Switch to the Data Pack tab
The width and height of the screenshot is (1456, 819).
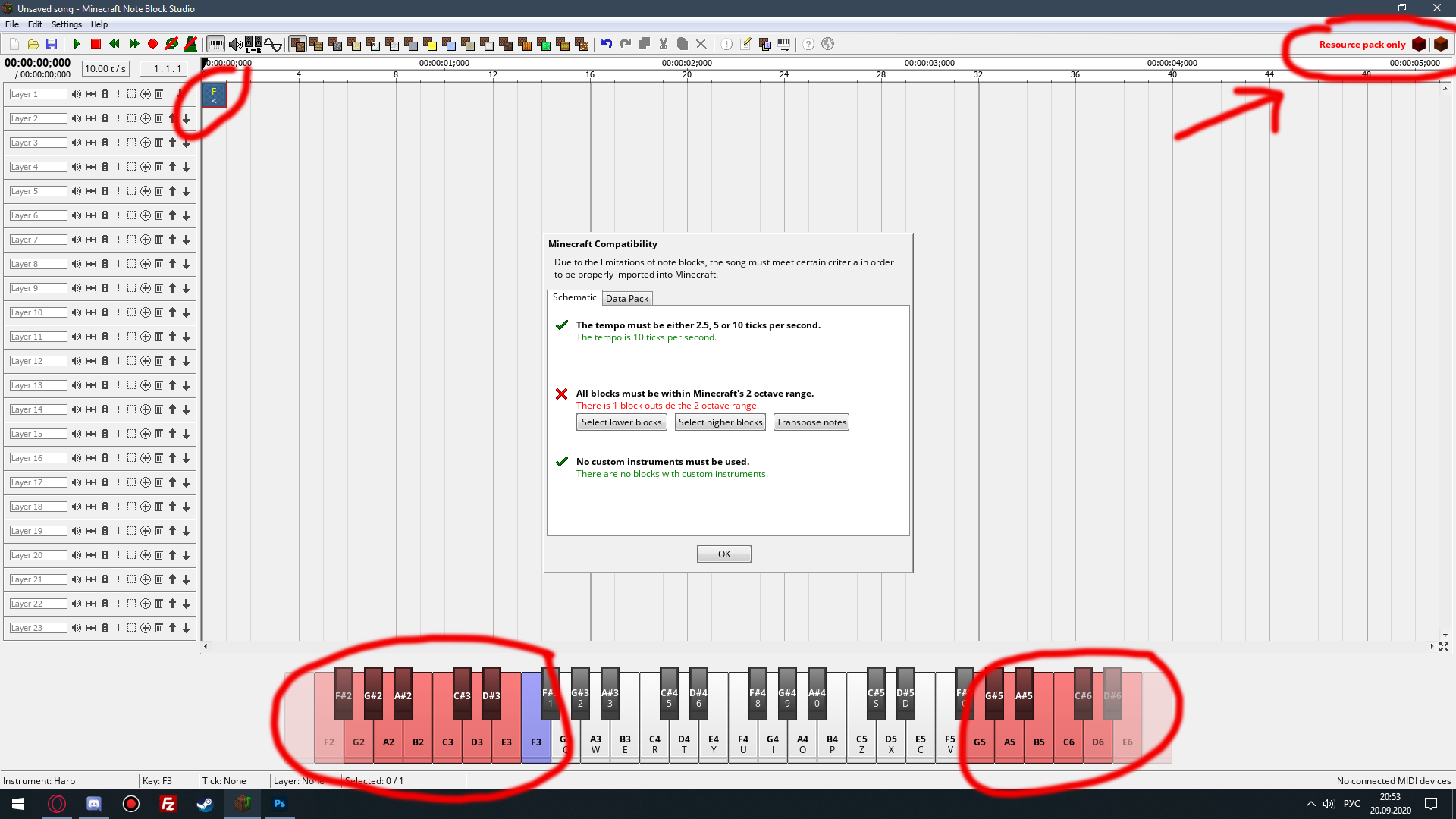tap(627, 298)
